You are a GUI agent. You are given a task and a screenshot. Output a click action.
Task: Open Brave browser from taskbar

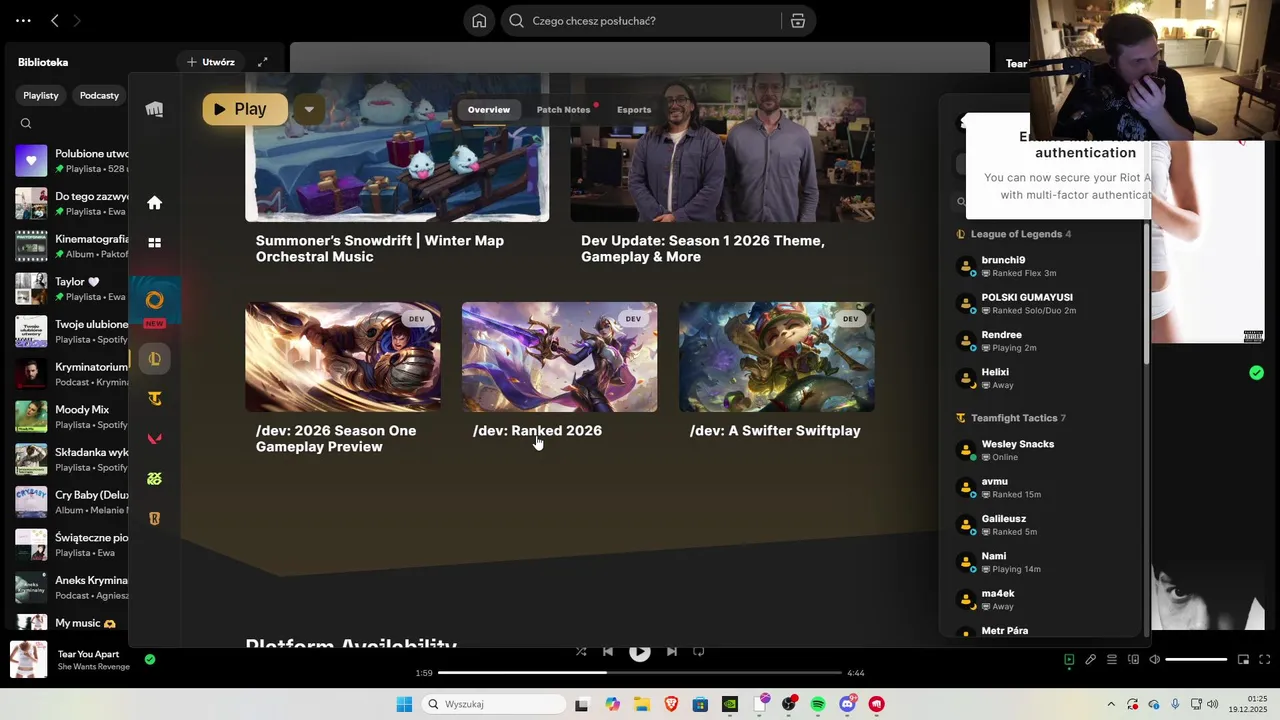[x=671, y=704]
